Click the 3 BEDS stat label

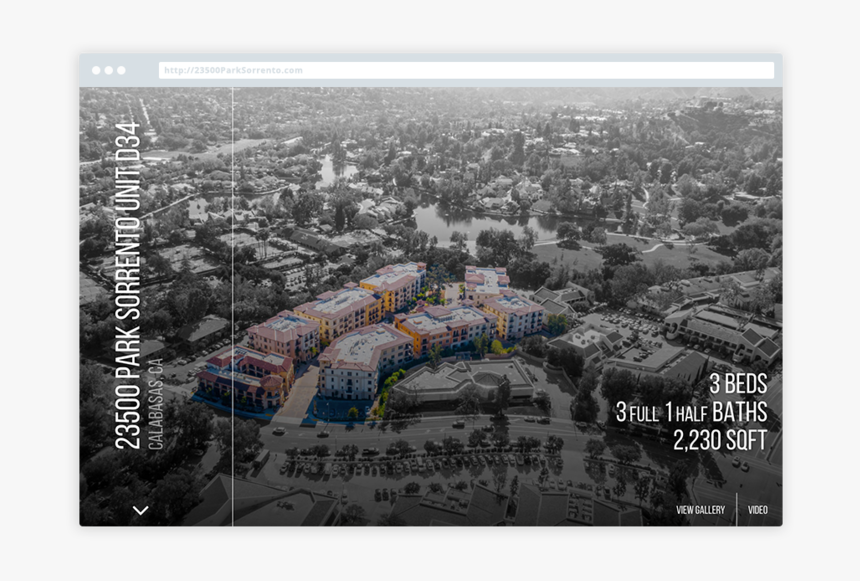(737, 381)
